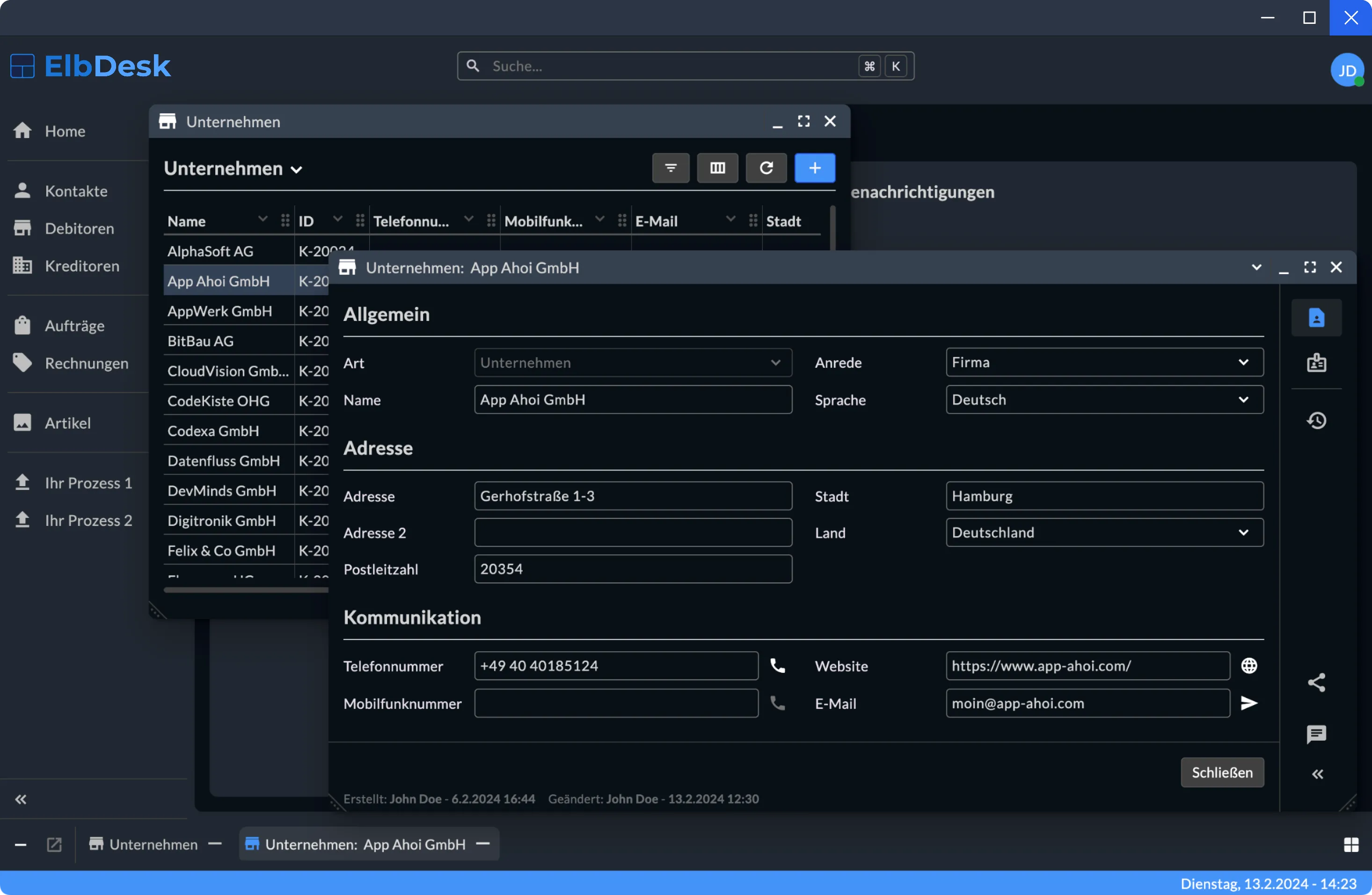Open the website via the globe icon
This screenshot has width=1372, height=895.
(x=1249, y=666)
